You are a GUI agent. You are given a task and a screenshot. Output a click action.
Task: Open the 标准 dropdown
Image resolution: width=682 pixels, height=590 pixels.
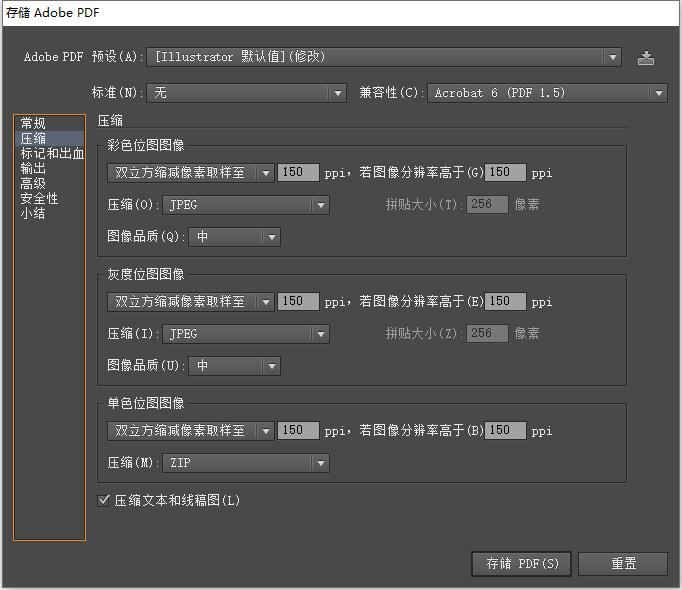pyautogui.click(x=246, y=93)
